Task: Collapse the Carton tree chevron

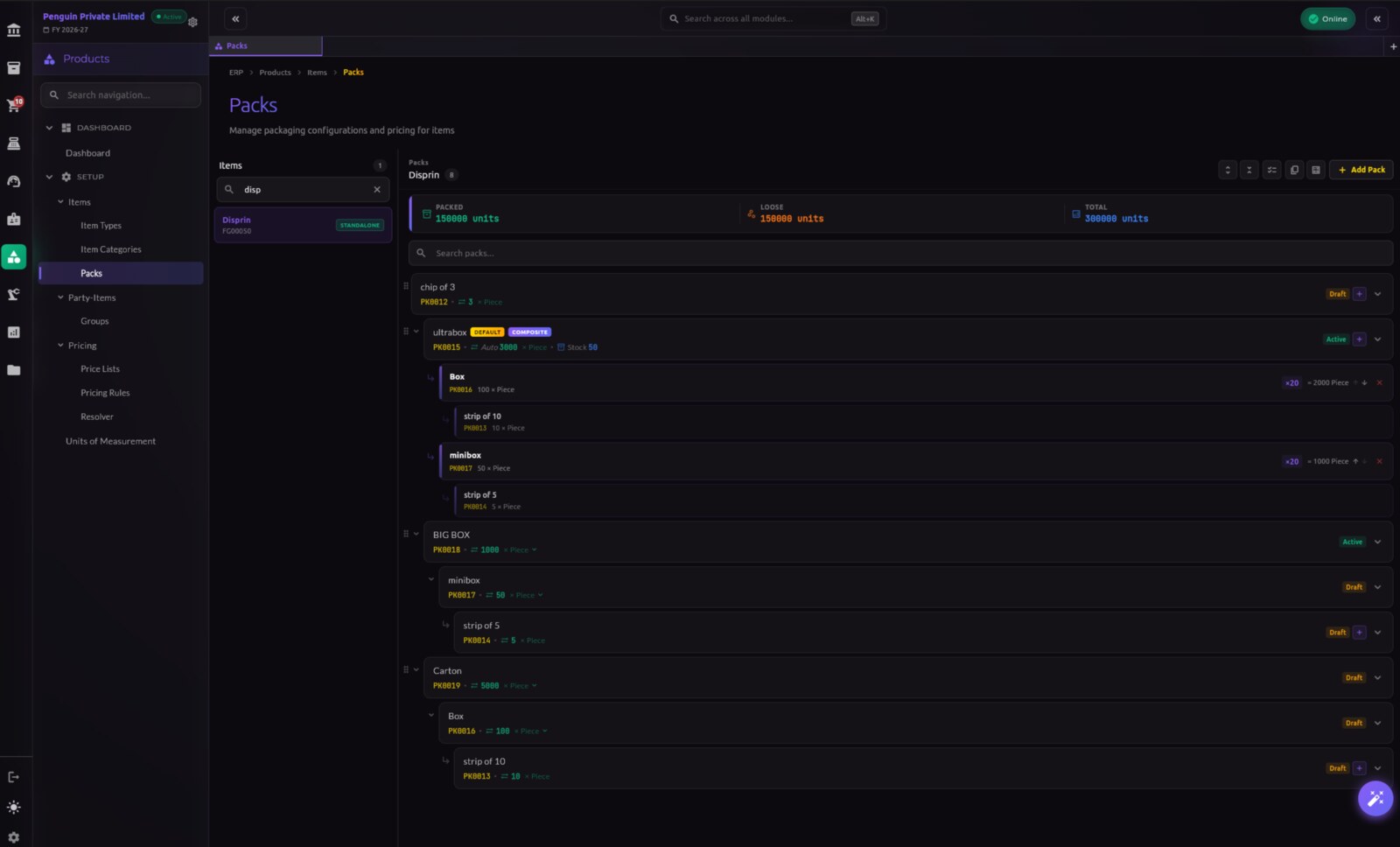Action: pos(416,670)
